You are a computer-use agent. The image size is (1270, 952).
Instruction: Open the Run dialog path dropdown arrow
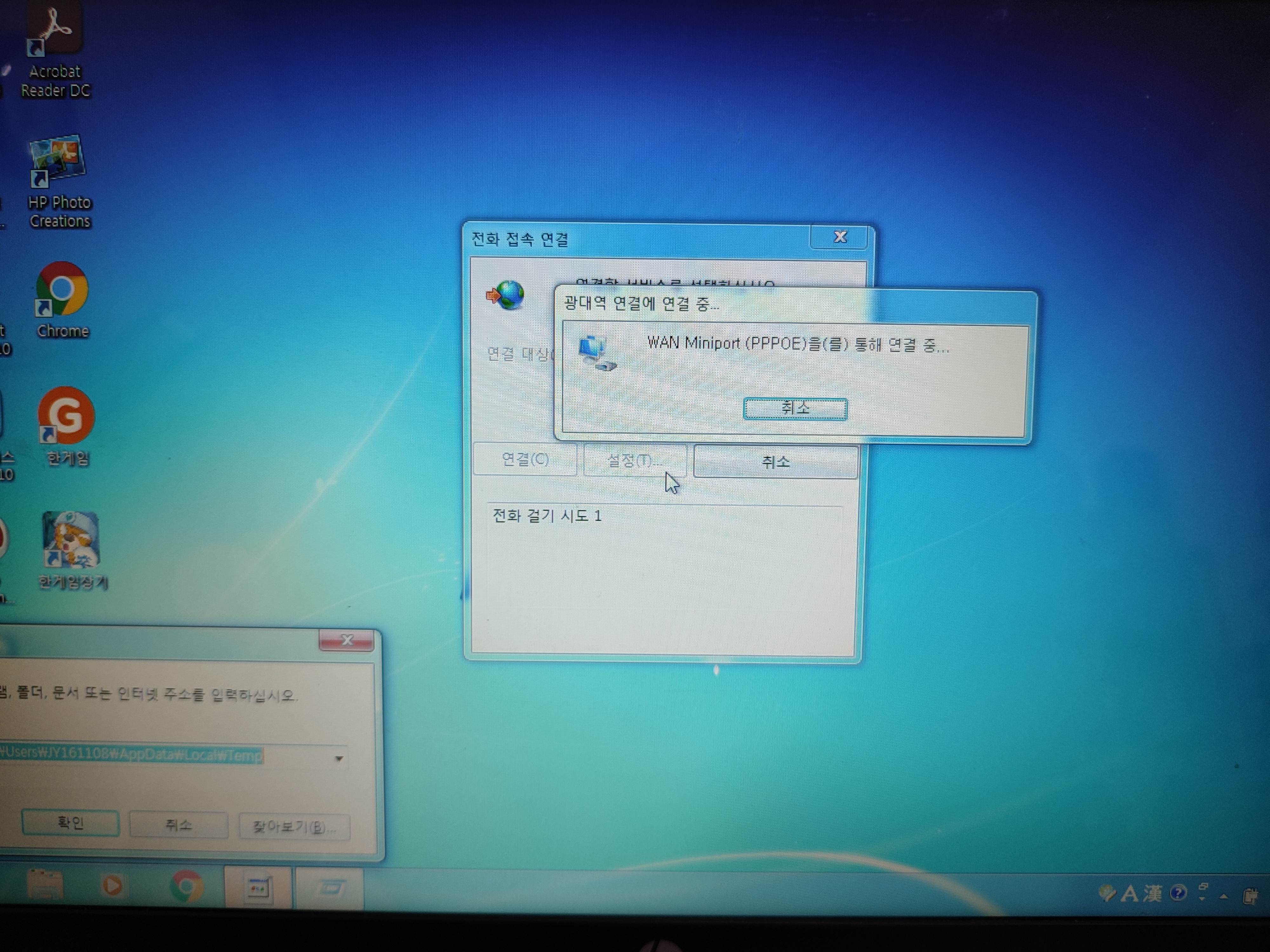click(339, 759)
